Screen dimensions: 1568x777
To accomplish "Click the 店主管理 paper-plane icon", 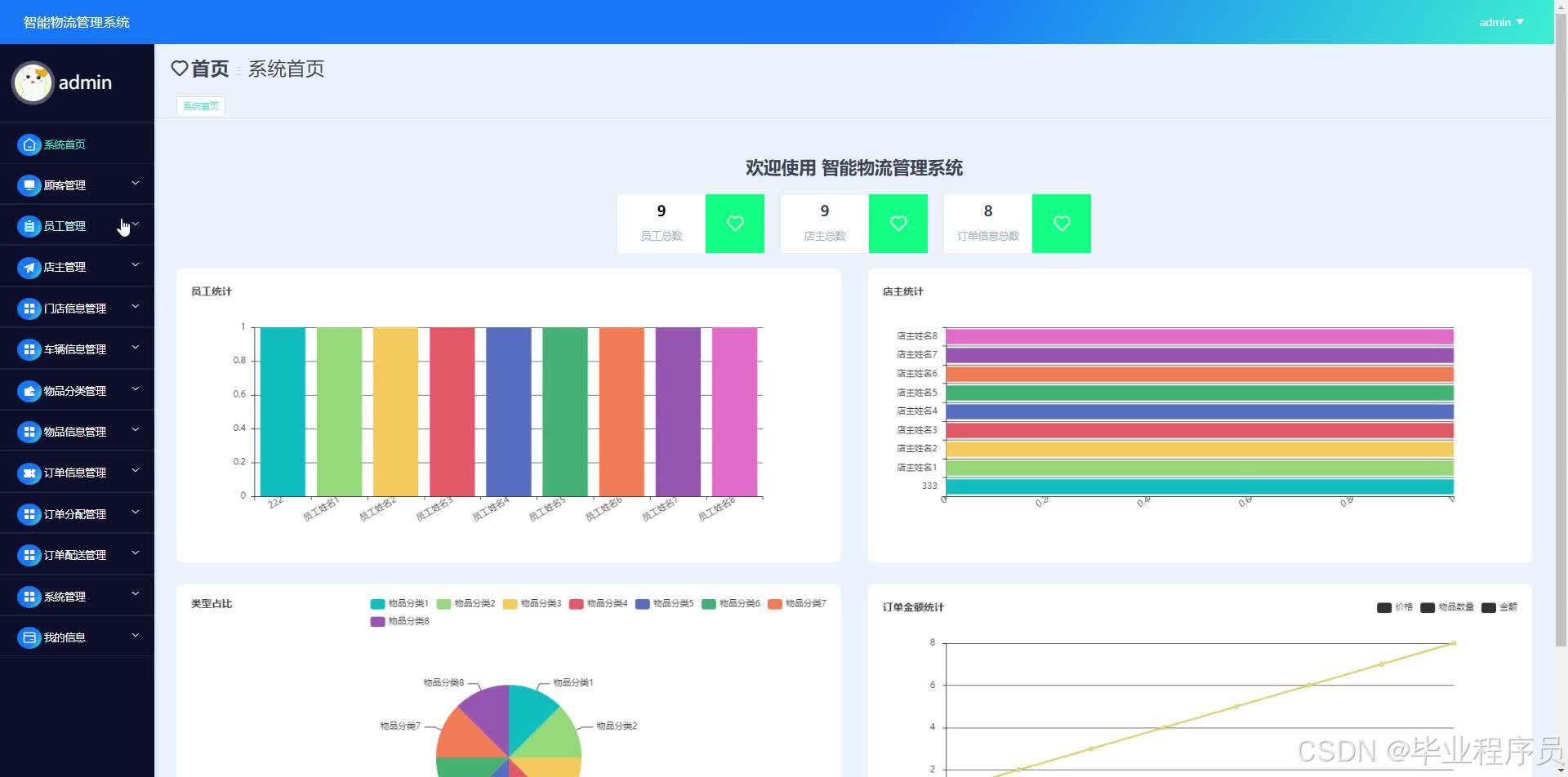I will [29, 267].
